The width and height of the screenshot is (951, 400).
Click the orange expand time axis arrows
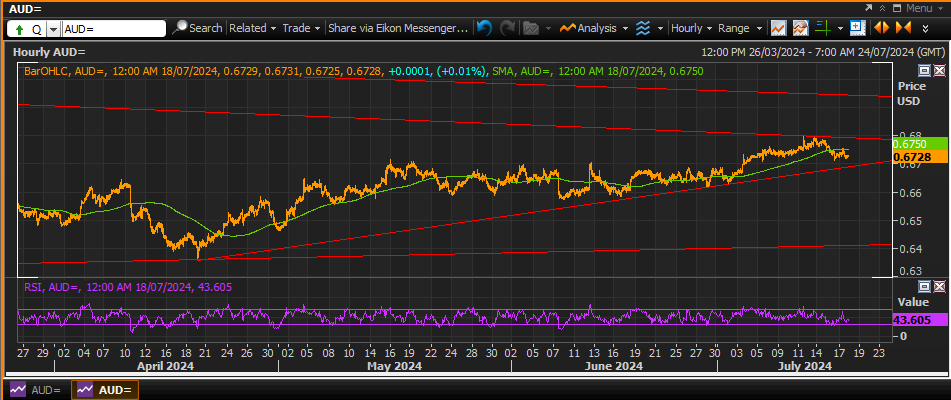pos(881,28)
